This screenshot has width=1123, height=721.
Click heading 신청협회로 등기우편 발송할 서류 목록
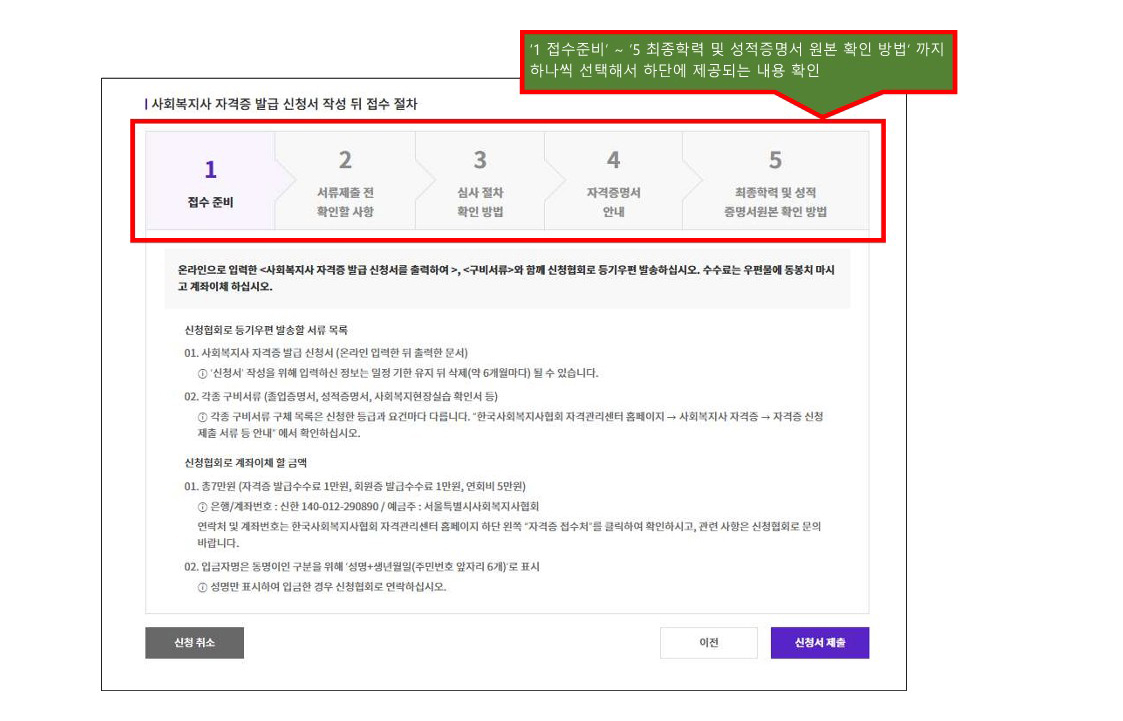point(266,330)
